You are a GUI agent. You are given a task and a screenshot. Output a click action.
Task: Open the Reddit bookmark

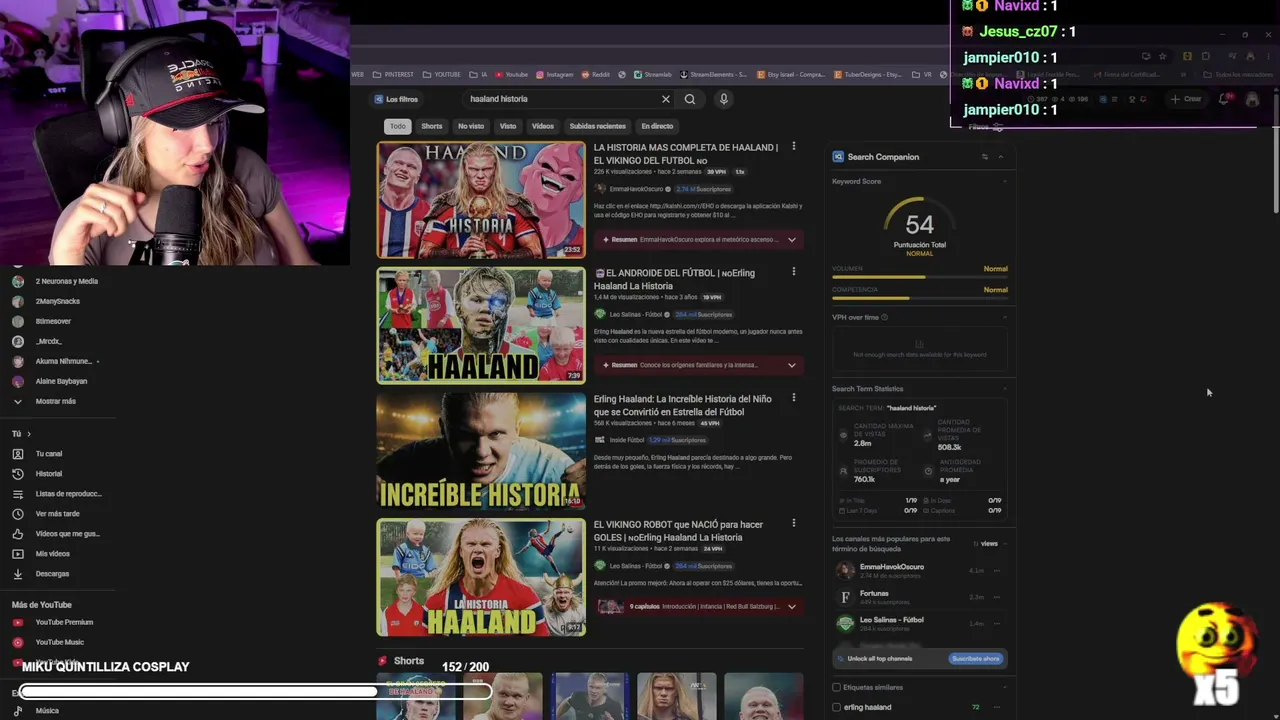596,74
